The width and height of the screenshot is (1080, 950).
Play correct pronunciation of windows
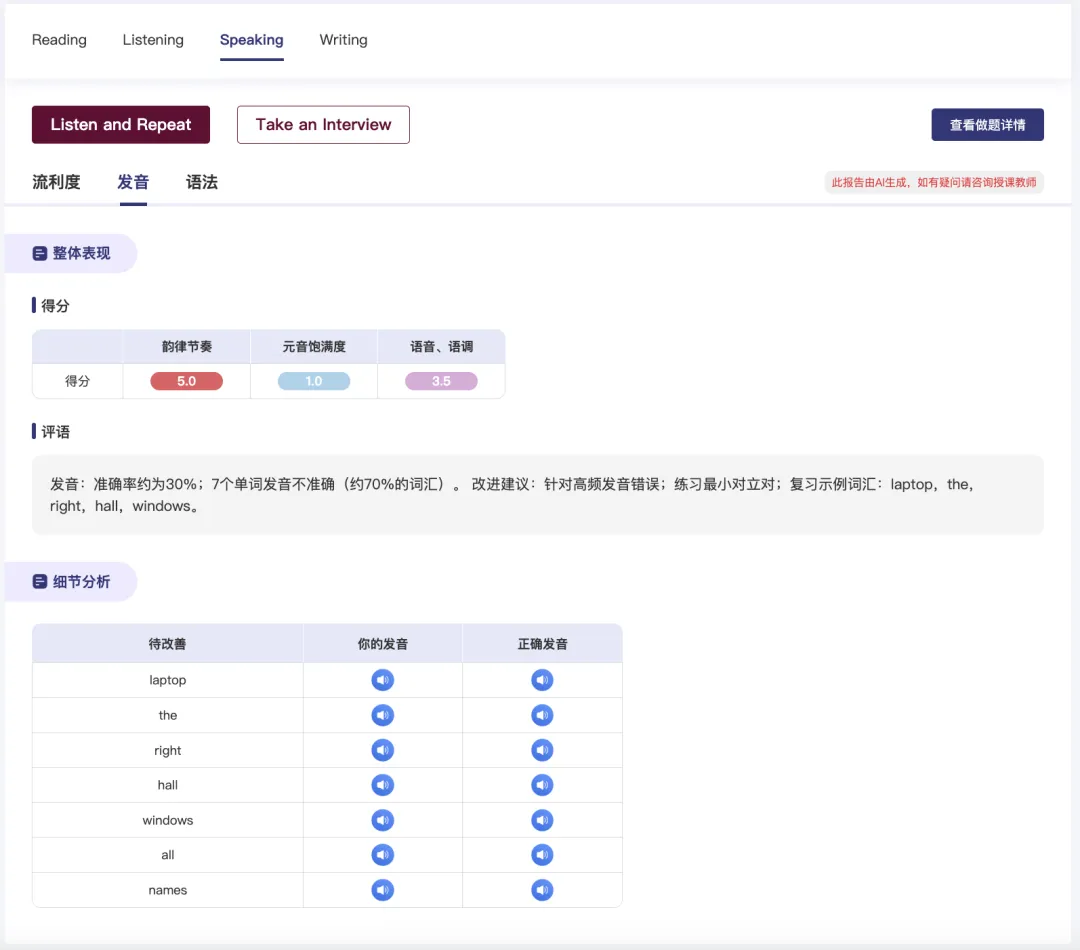click(x=542, y=820)
